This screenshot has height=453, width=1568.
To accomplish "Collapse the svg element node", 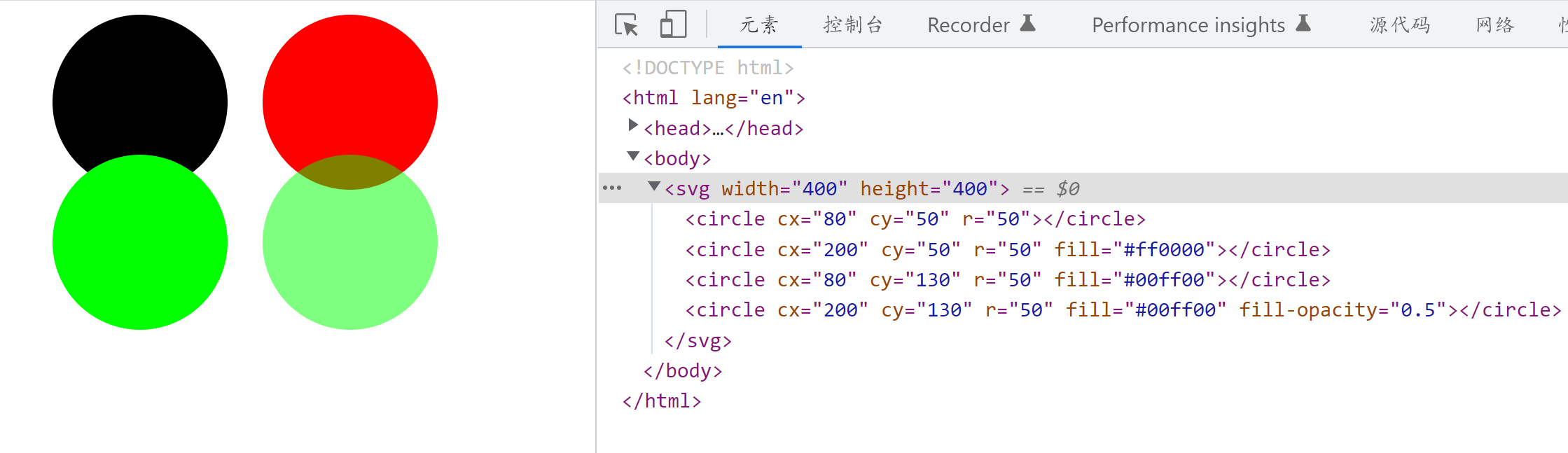I will [654, 186].
